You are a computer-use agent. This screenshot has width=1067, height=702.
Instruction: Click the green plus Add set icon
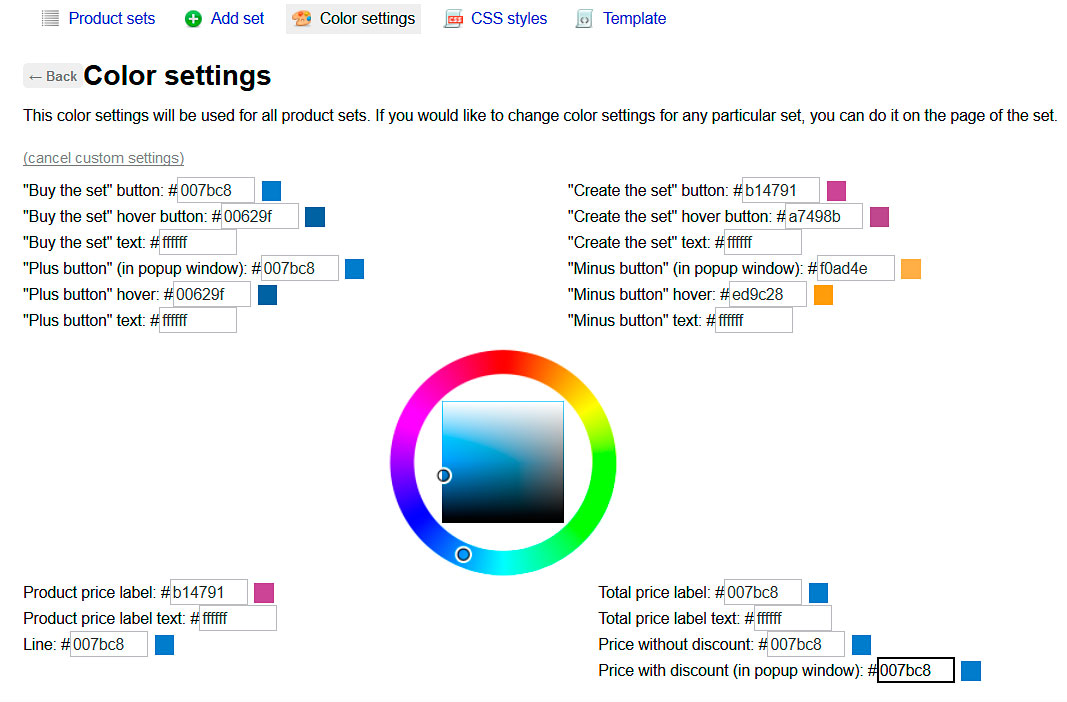click(x=193, y=19)
